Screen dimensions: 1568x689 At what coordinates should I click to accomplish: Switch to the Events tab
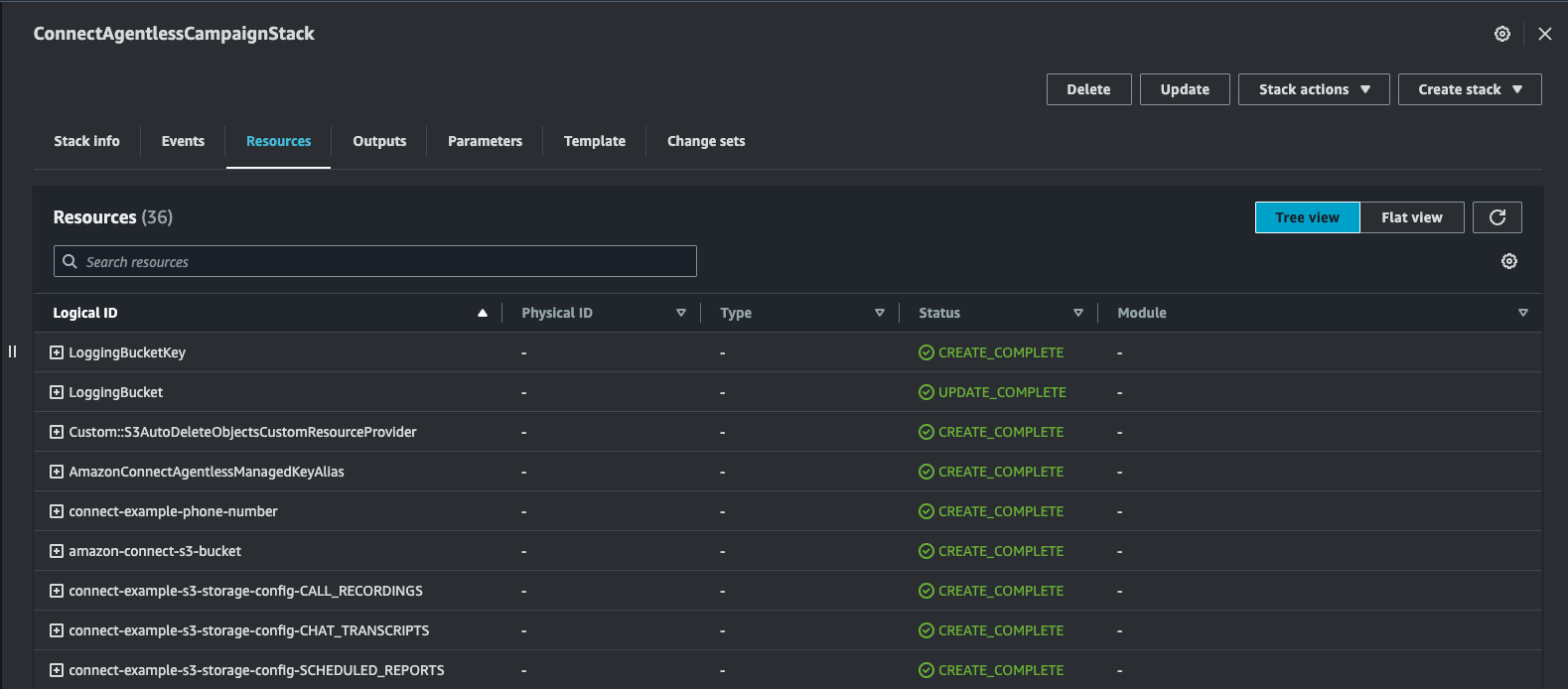(x=183, y=141)
